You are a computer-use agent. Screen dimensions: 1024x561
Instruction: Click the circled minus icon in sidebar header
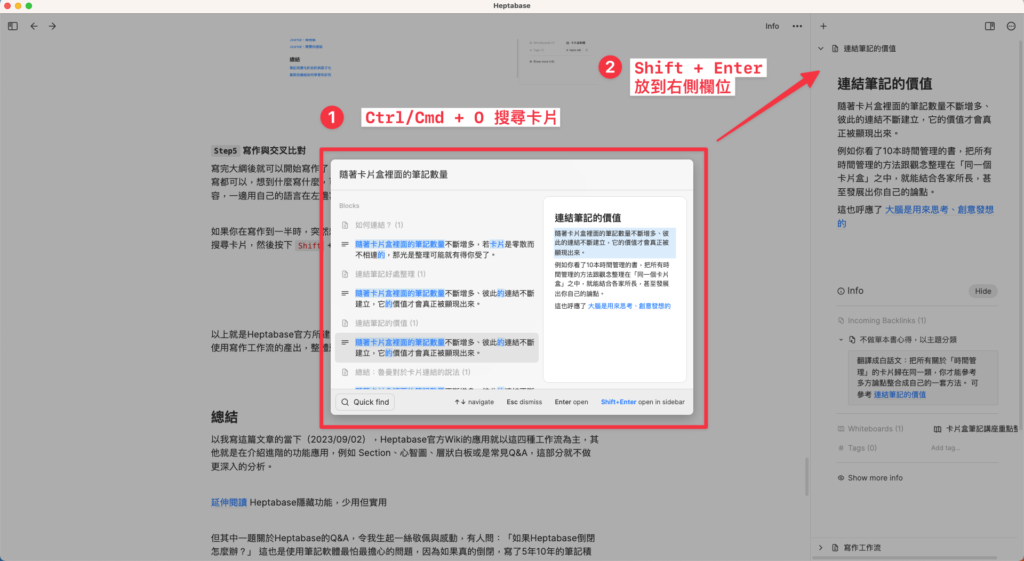coord(1011,26)
